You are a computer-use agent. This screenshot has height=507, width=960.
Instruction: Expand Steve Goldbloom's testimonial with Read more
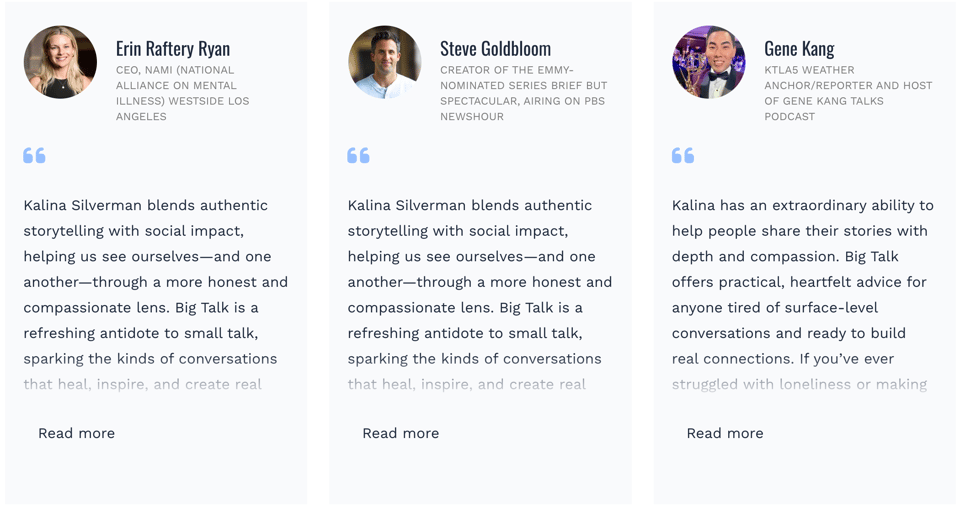400,433
